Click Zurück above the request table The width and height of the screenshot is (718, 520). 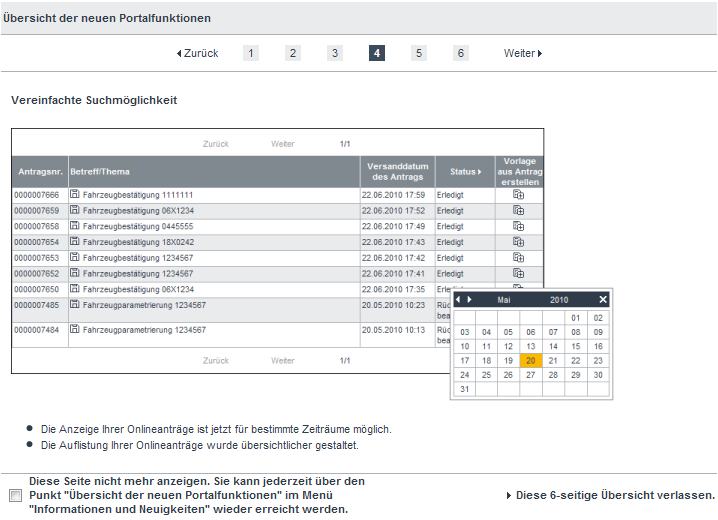216,144
